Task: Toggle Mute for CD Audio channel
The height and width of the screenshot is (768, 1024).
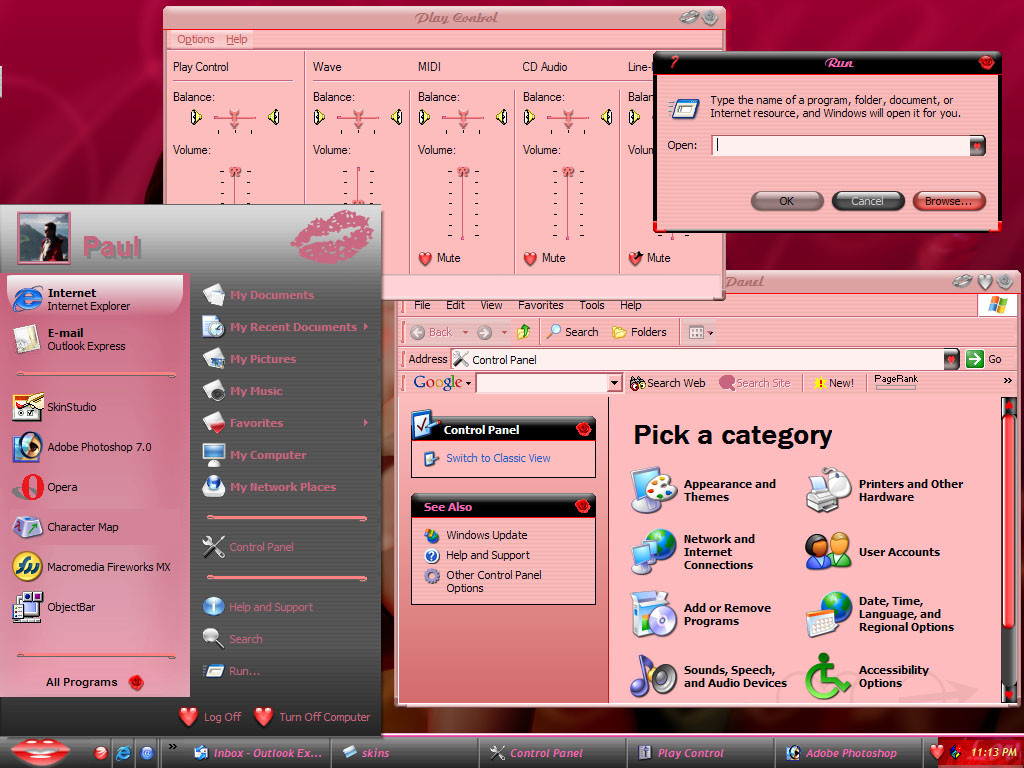Action: 530,259
